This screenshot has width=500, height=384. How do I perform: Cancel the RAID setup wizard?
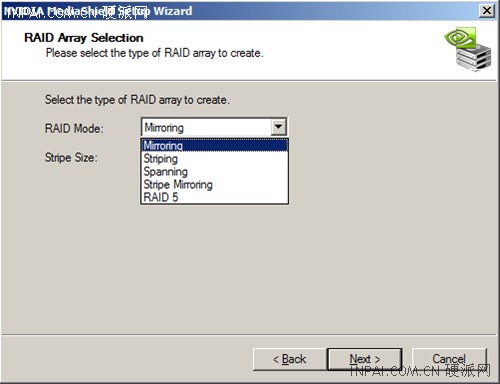point(449,359)
